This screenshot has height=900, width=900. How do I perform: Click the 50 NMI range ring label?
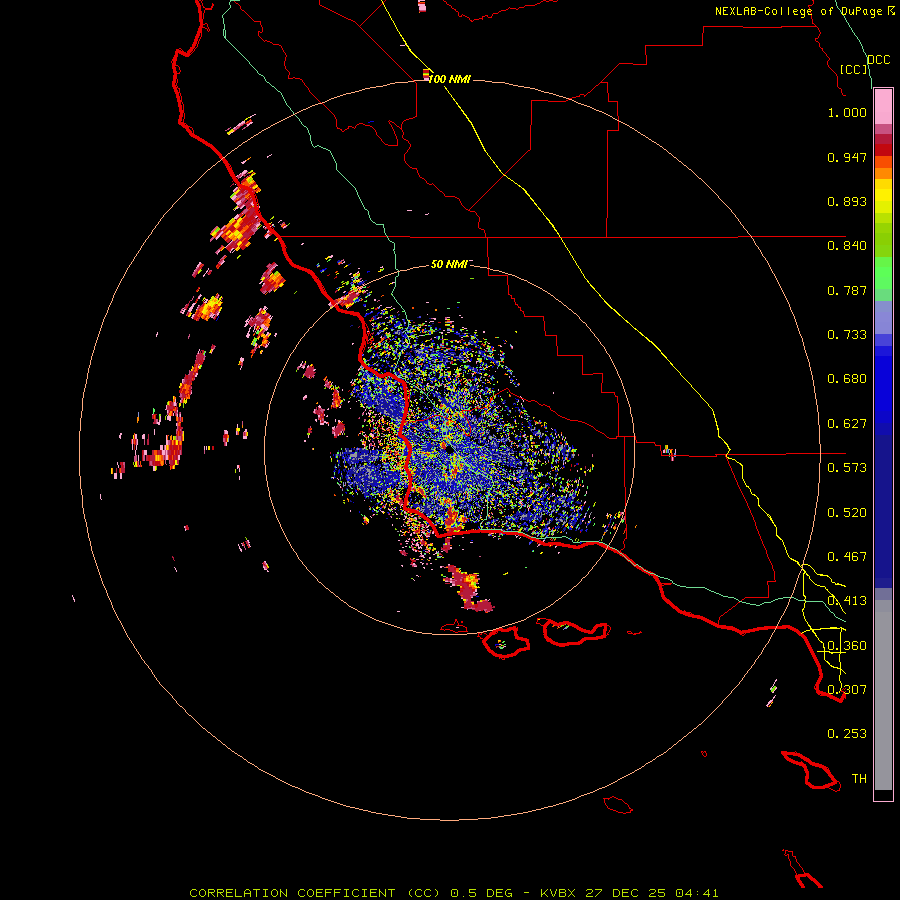click(449, 264)
